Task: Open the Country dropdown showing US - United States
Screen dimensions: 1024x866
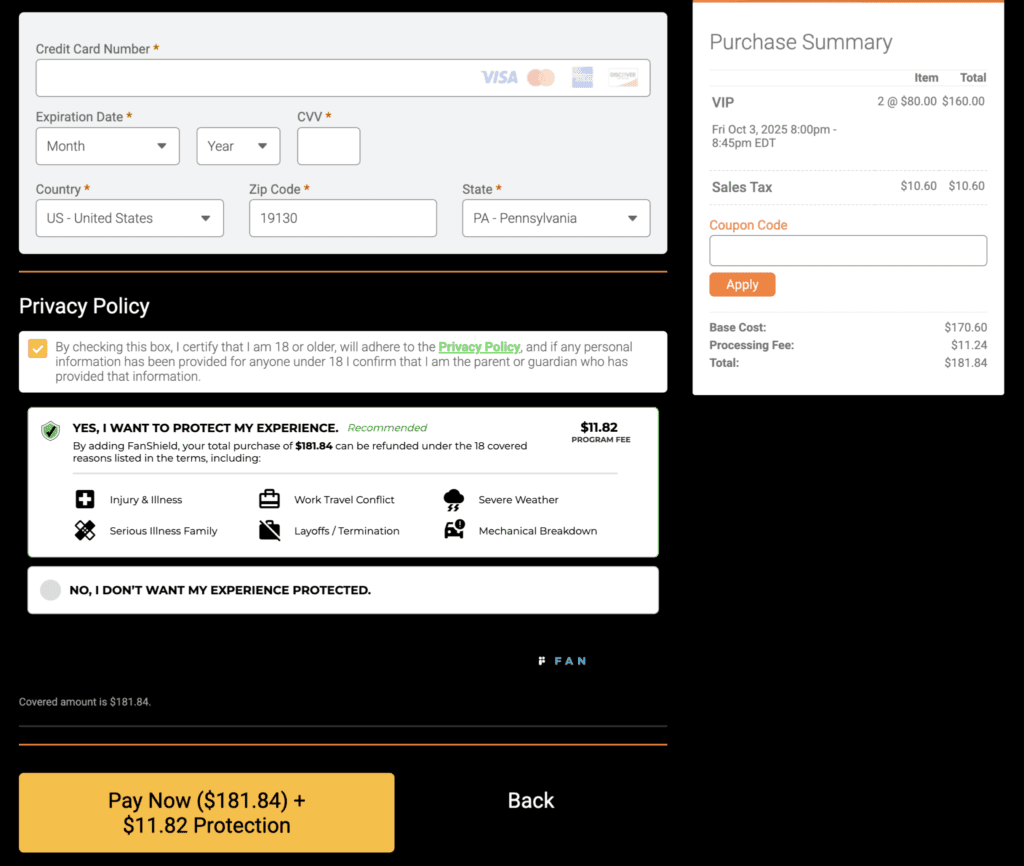Action: pos(129,218)
